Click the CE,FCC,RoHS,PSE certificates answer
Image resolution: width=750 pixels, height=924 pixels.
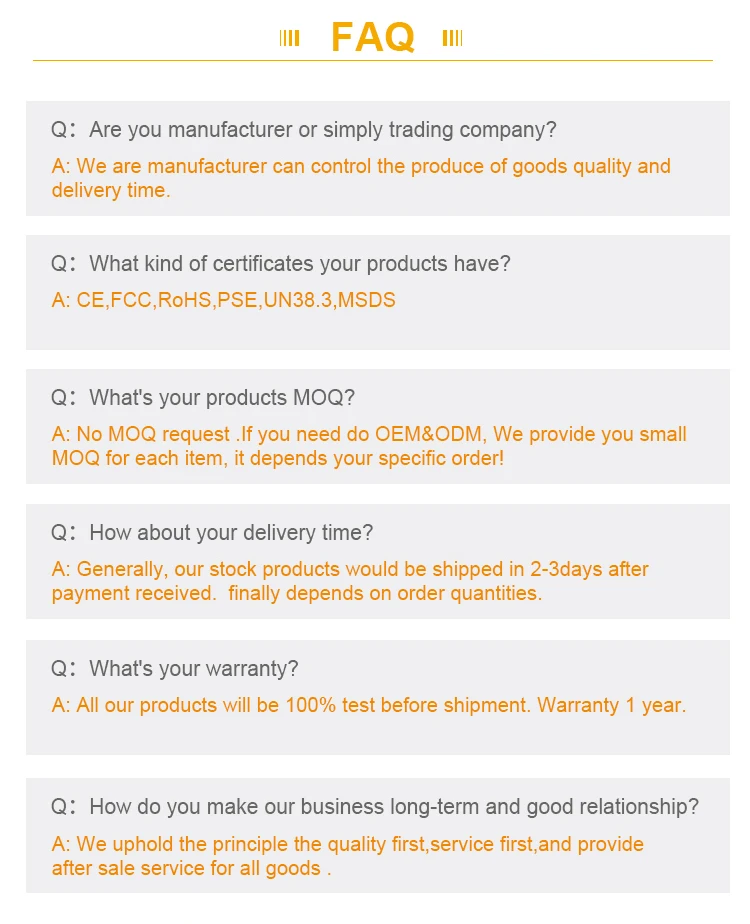[x=223, y=300]
